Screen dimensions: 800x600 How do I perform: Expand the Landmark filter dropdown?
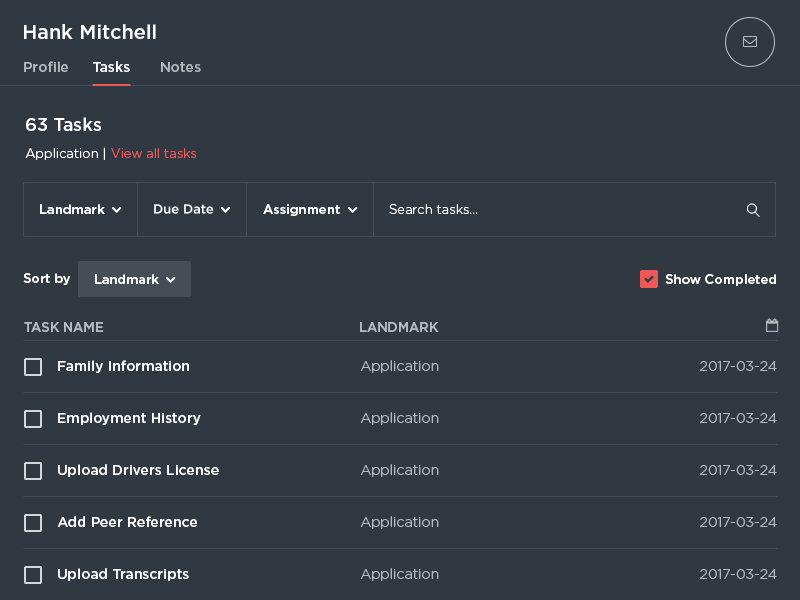coord(80,210)
